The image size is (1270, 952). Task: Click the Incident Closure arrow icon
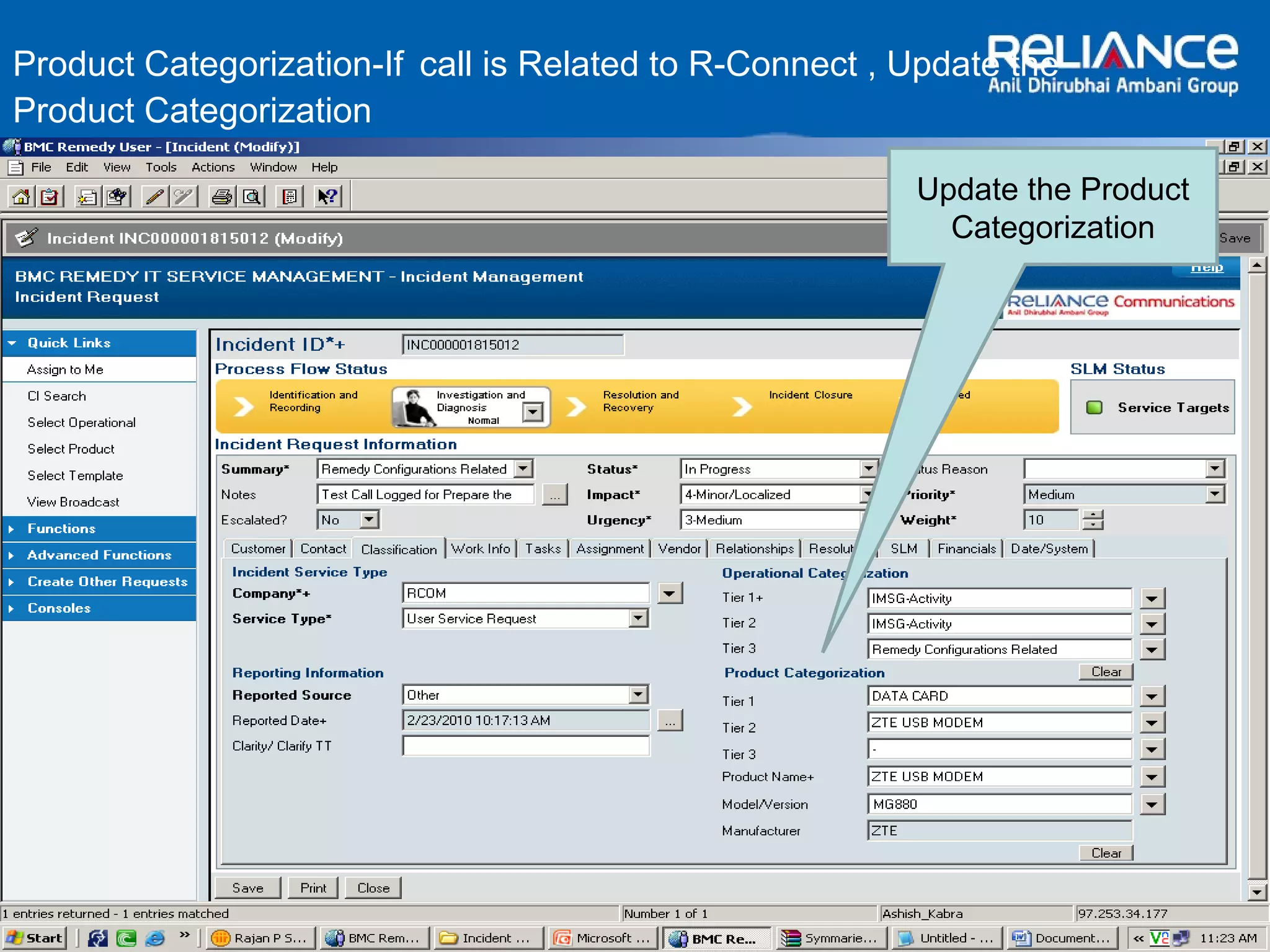742,407
